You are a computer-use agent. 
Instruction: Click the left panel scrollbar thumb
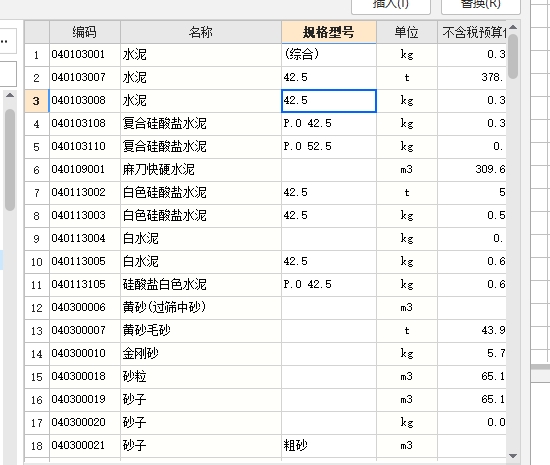10,160
